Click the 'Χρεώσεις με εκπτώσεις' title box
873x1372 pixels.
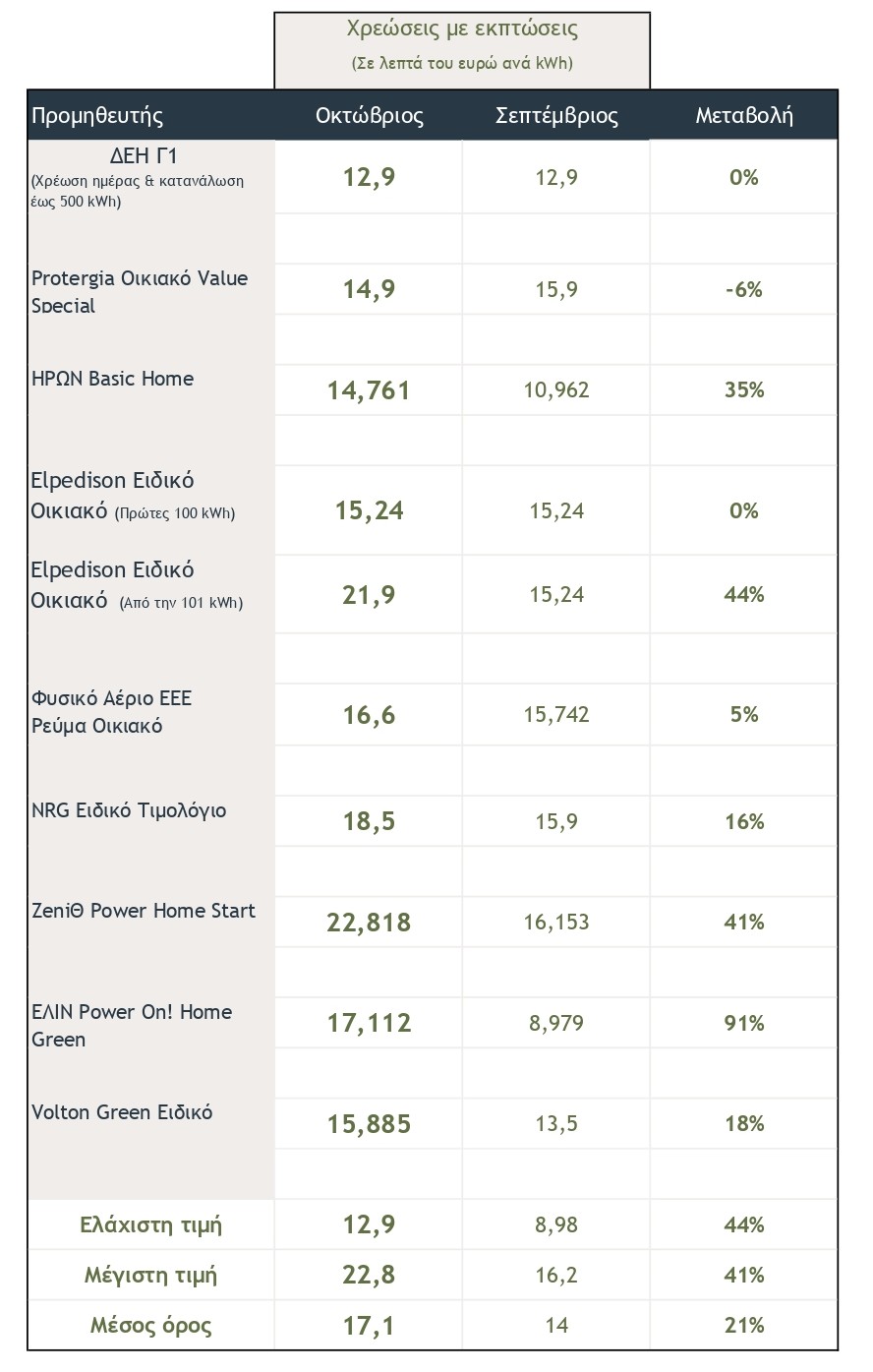click(462, 45)
